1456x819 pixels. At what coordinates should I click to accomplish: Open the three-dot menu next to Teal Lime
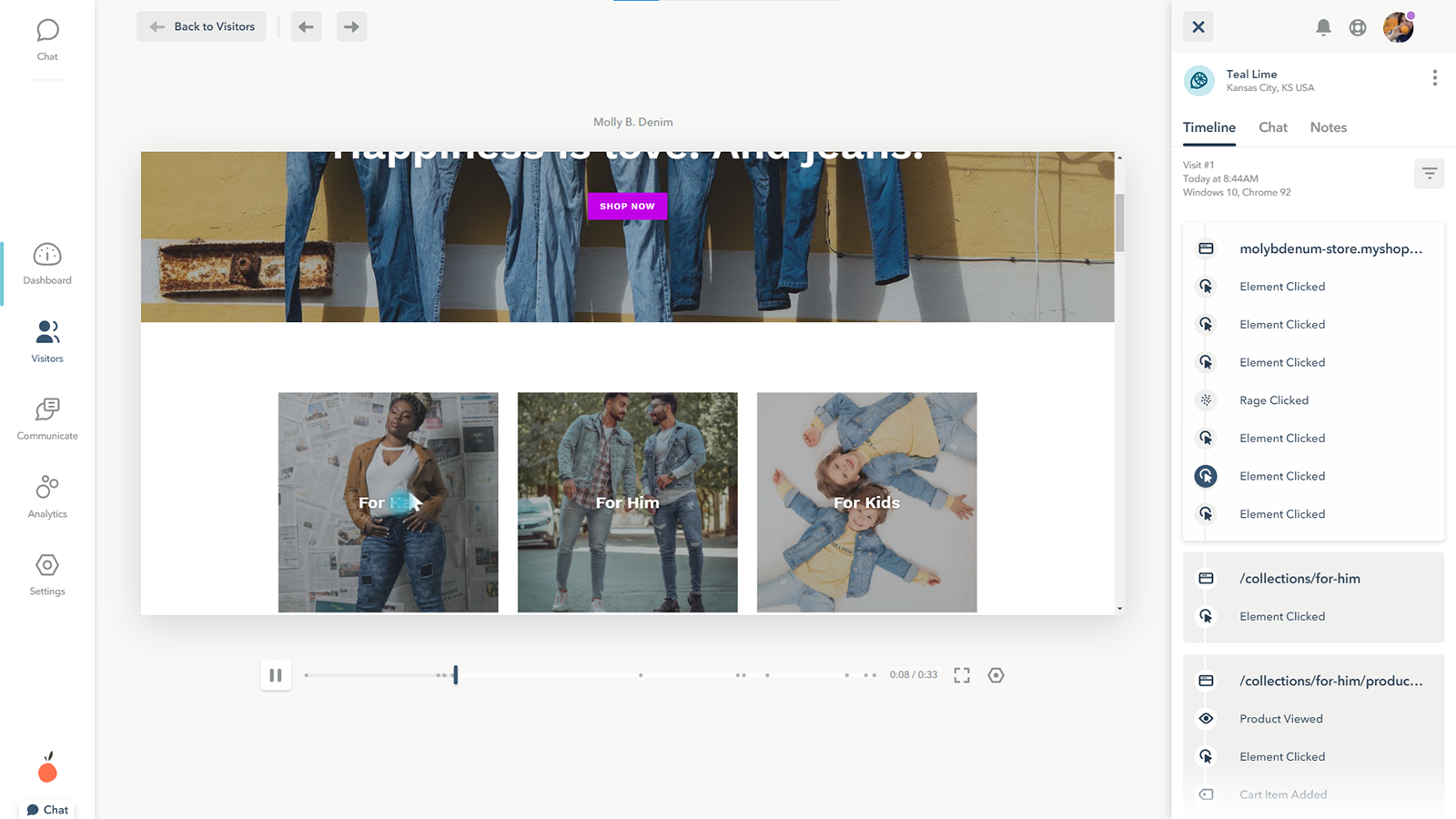point(1436,77)
